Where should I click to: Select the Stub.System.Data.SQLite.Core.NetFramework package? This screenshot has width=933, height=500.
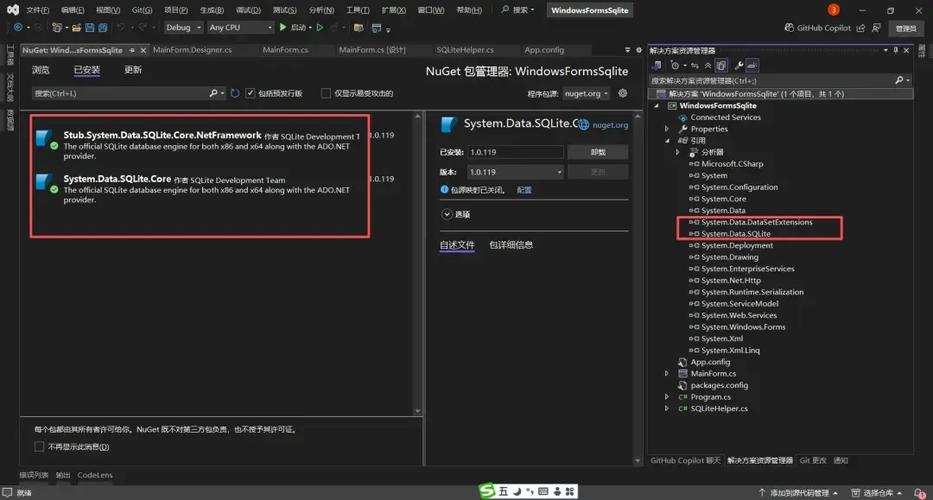pyautogui.click(x=199, y=145)
